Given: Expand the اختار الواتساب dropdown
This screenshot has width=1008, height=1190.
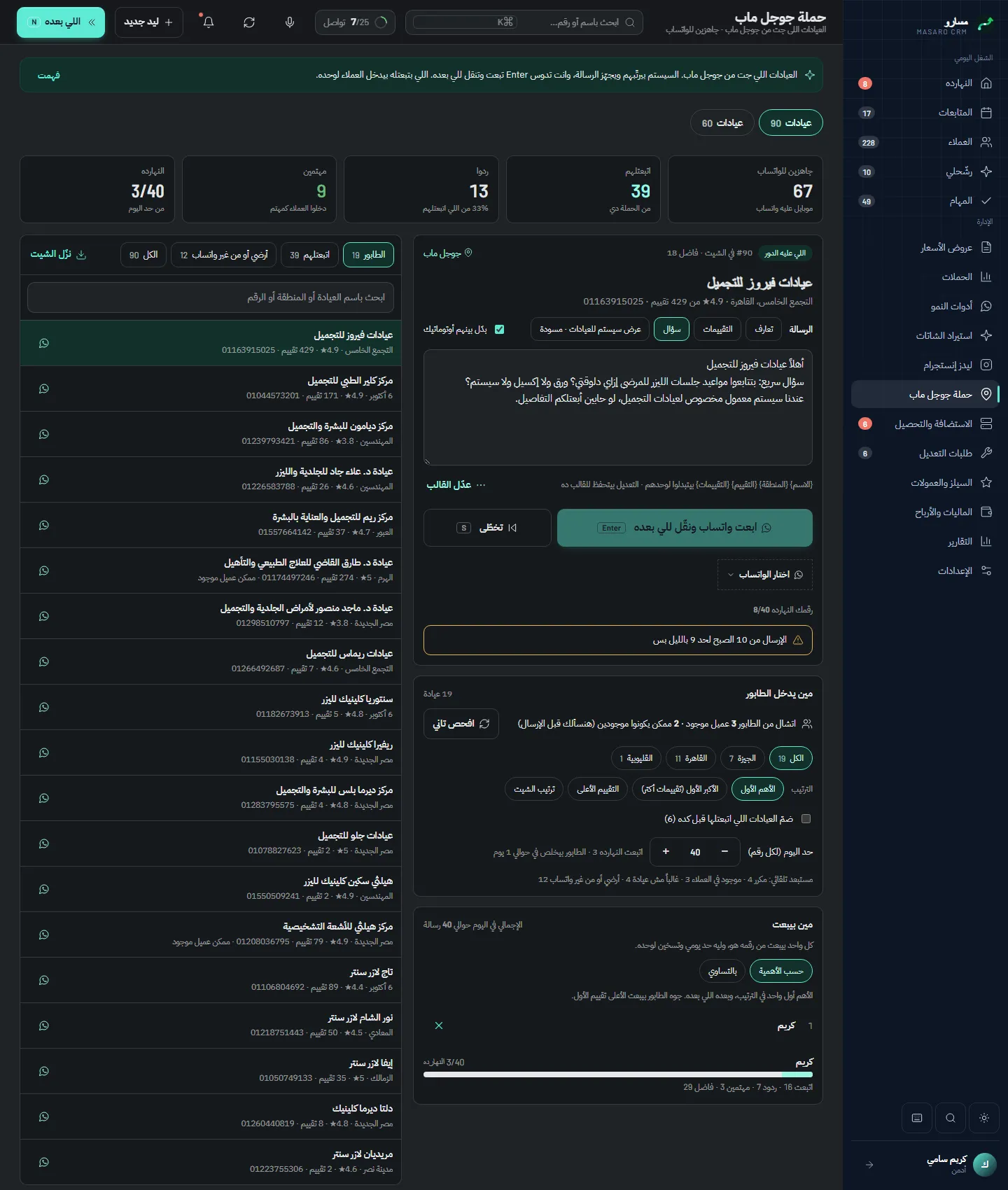Looking at the screenshot, I should coord(765,575).
